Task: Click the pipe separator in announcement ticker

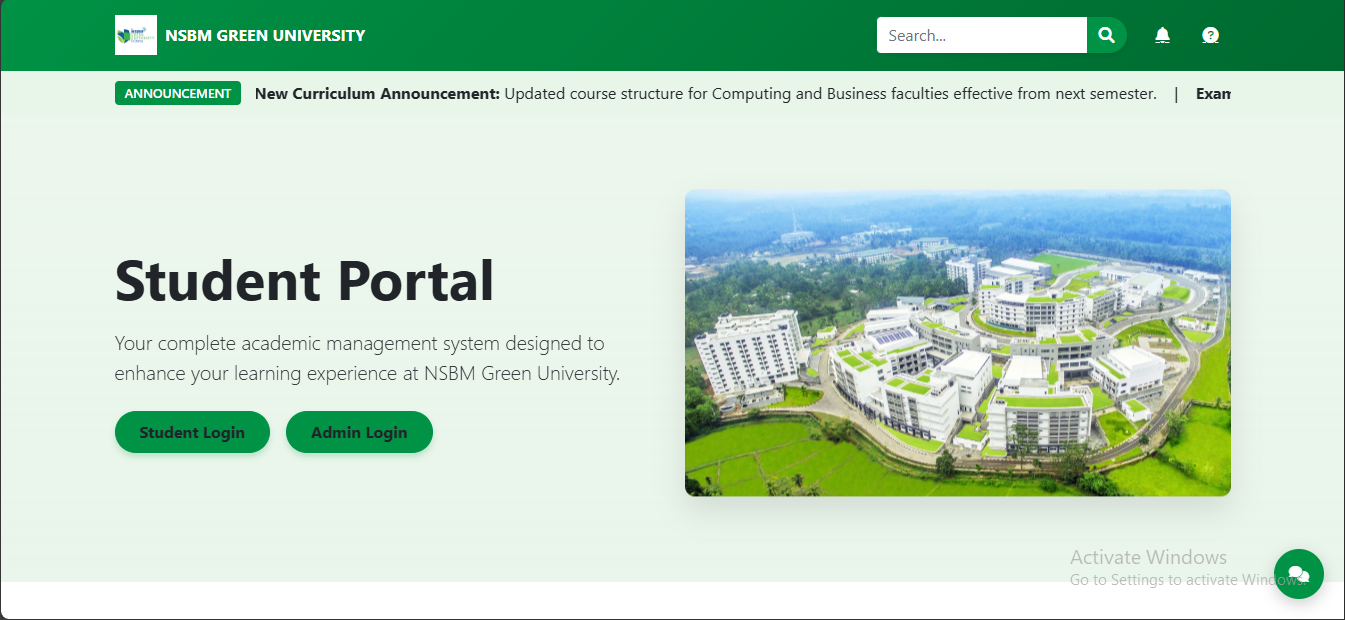Action: (1176, 94)
